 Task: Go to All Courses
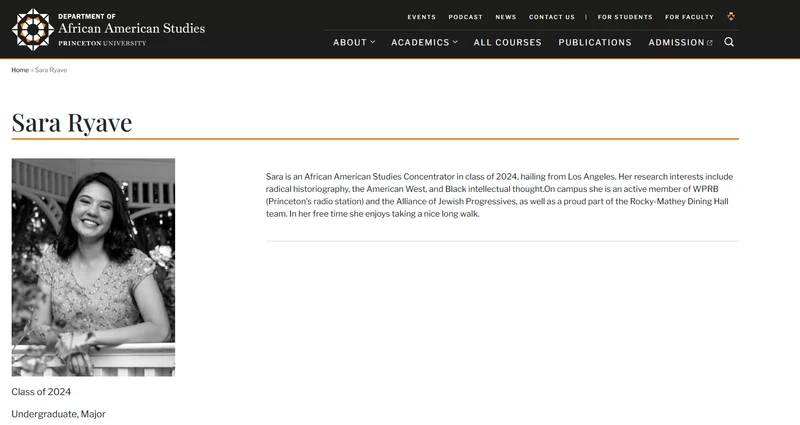508,42
